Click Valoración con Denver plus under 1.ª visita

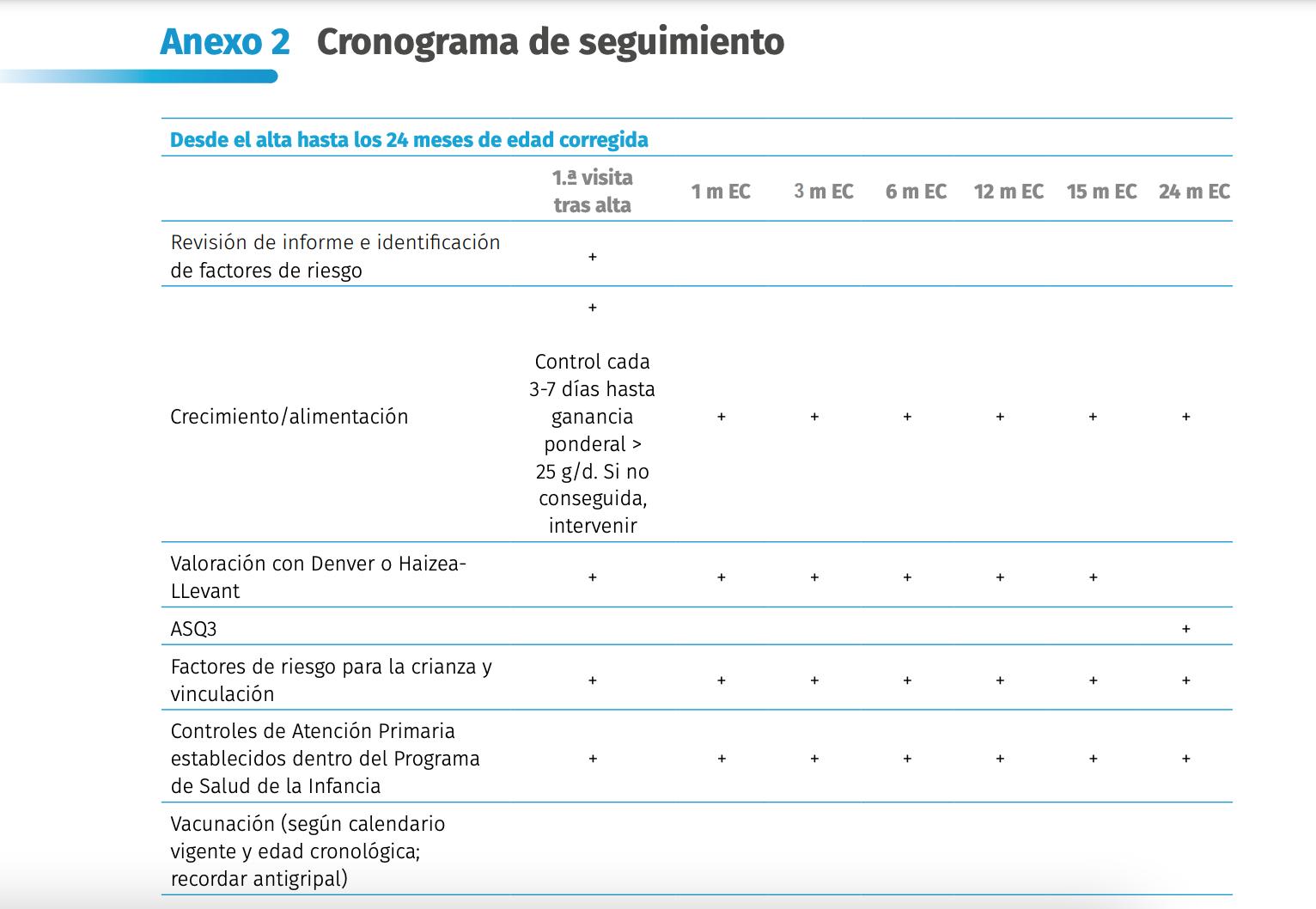point(593,577)
